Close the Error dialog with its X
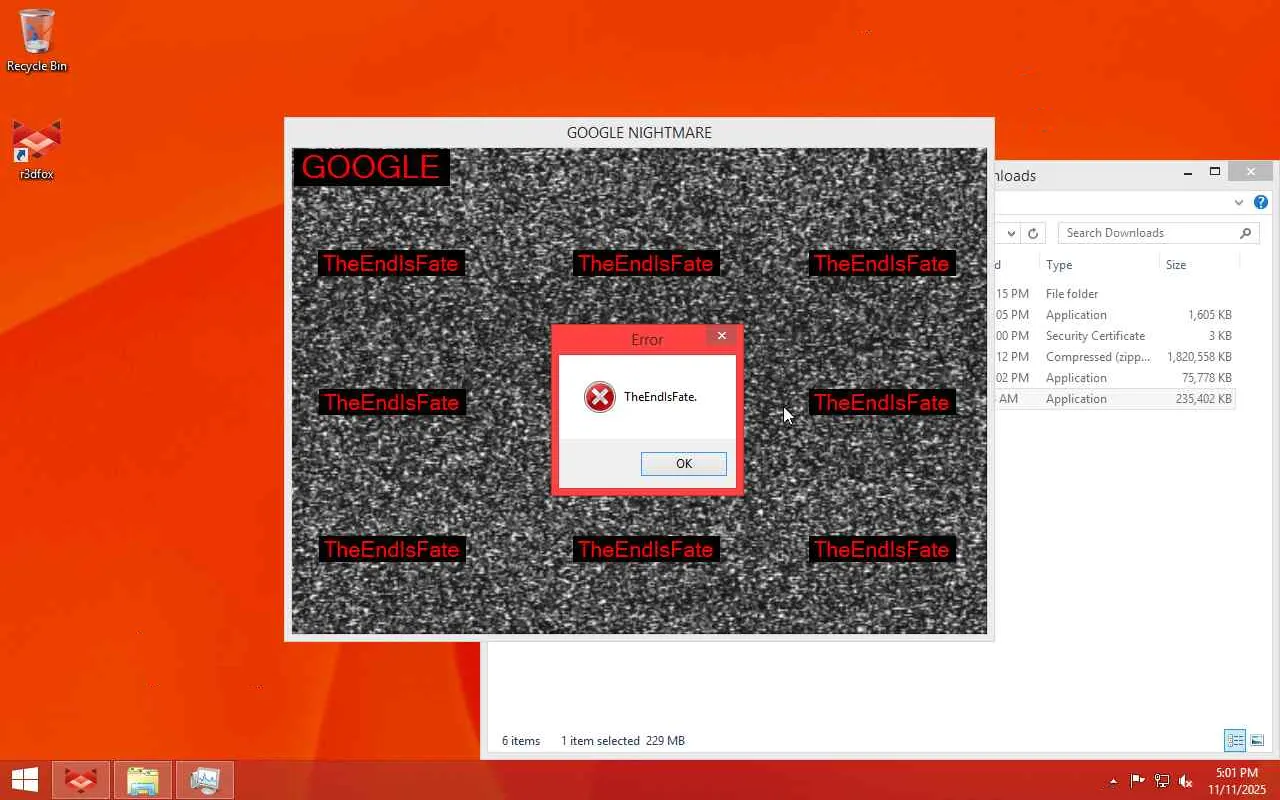1280x800 pixels. pyautogui.click(x=722, y=336)
